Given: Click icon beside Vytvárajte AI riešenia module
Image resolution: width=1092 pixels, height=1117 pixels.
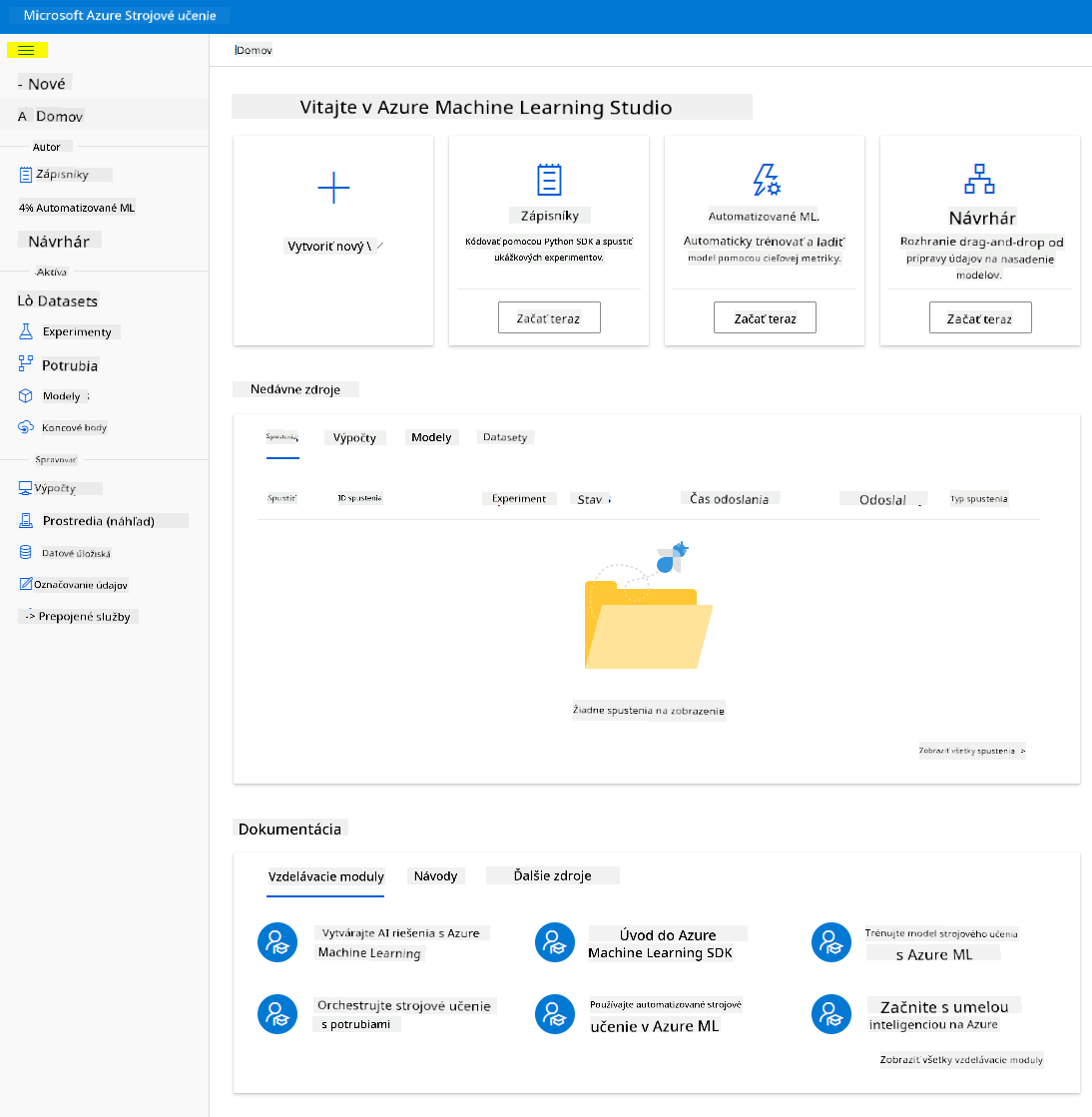Looking at the screenshot, I should (x=277, y=941).
